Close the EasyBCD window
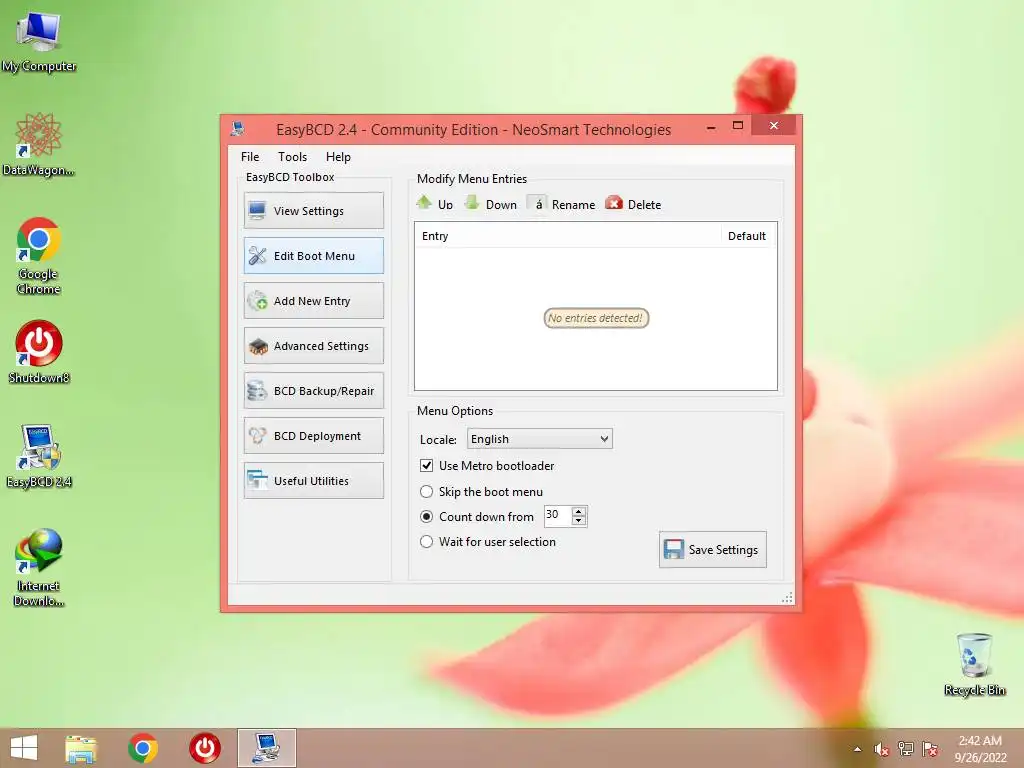This screenshot has width=1024, height=768. tap(774, 125)
